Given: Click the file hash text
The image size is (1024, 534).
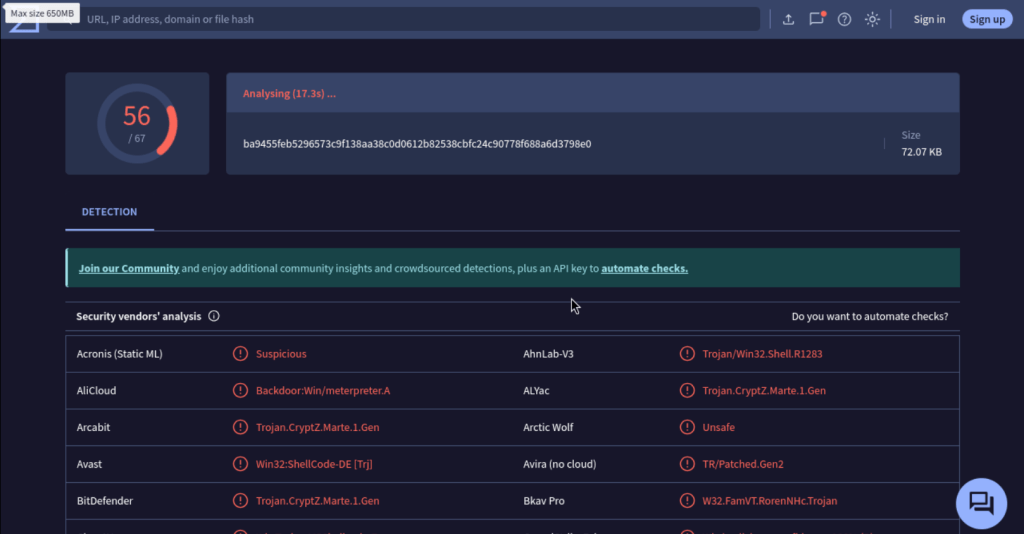Looking at the screenshot, I should point(417,143).
